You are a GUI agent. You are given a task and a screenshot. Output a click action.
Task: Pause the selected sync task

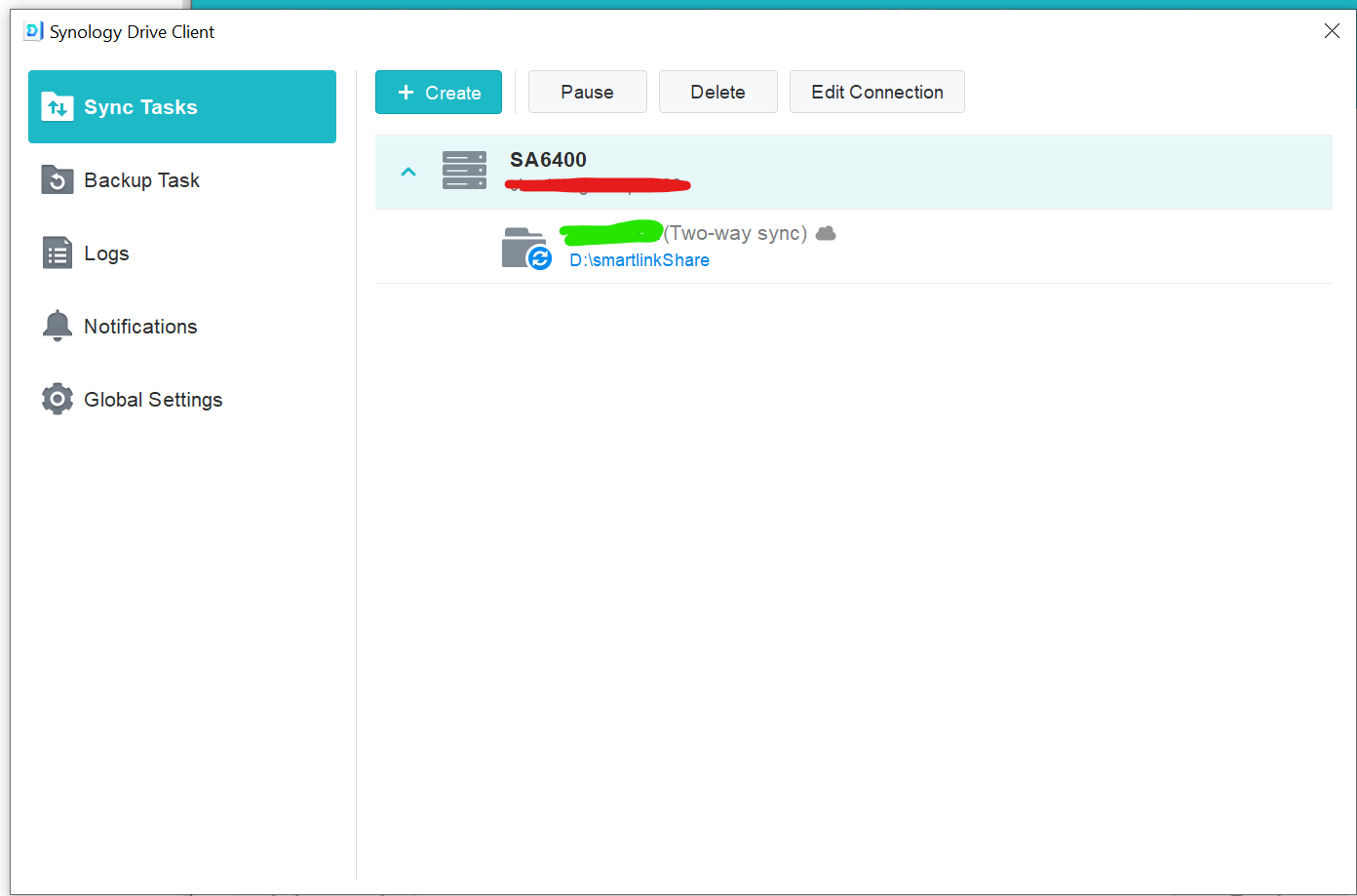click(x=588, y=92)
